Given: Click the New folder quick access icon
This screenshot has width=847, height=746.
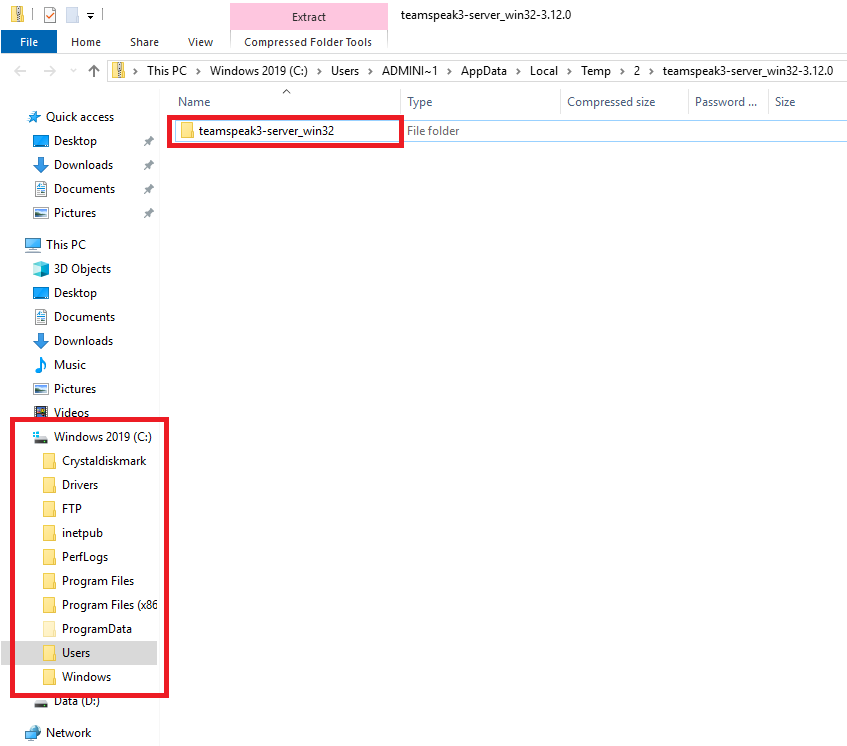Looking at the screenshot, I should [72, 15].
